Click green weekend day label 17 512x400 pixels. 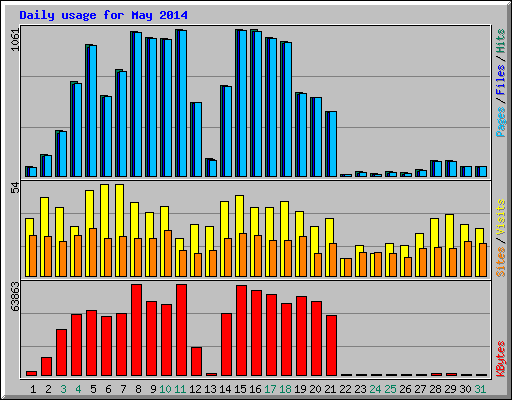tap(270, 389)
